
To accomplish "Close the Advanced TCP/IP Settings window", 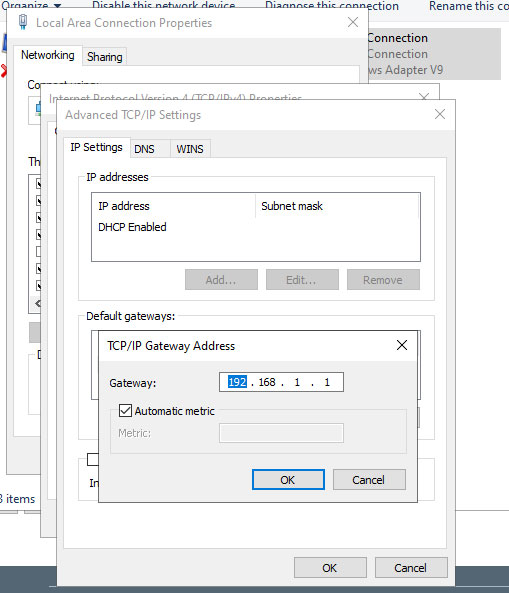I will [x=440, y=114].
